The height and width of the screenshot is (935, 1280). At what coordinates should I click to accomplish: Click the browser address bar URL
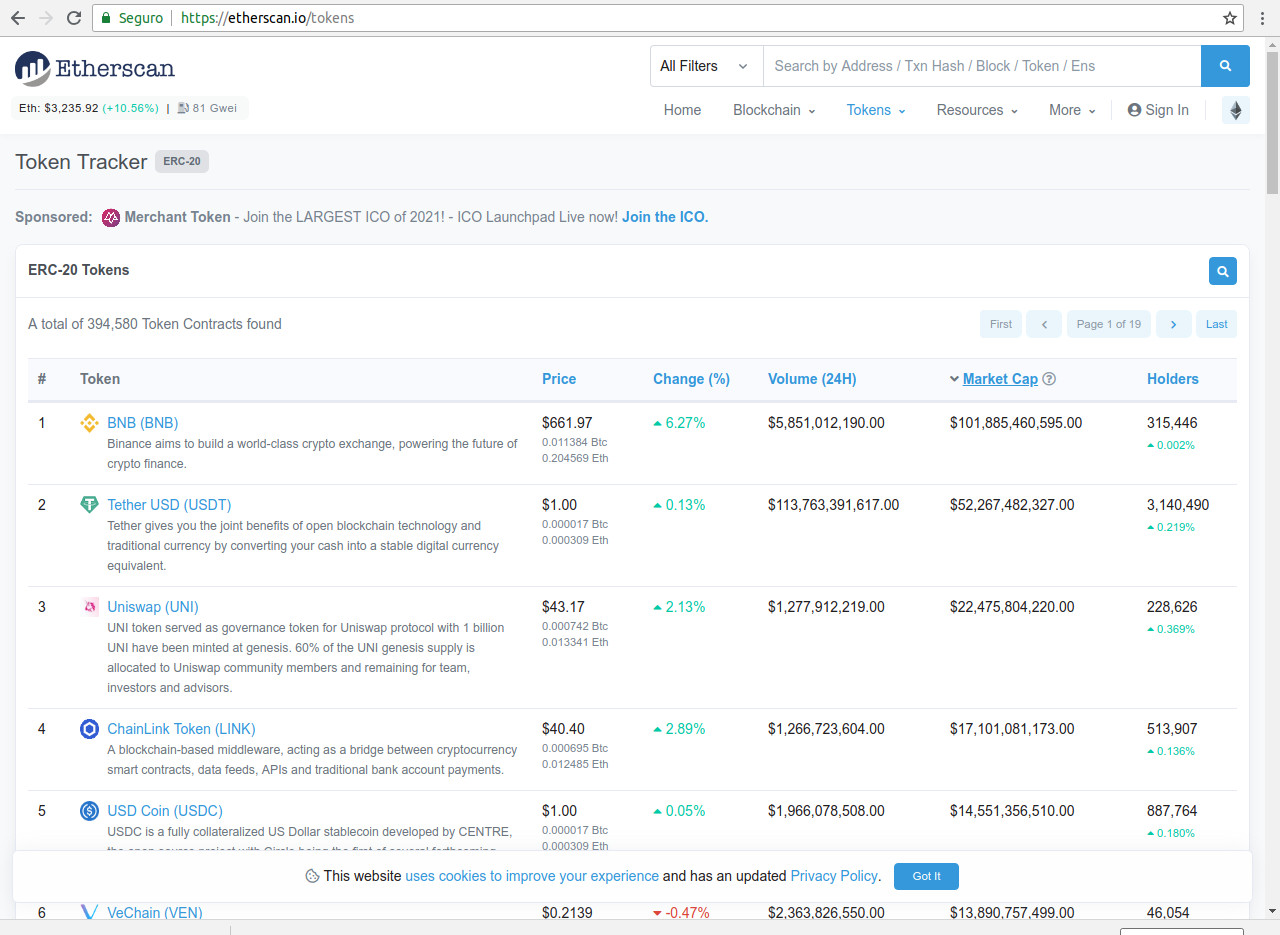(x=267, y=18)
